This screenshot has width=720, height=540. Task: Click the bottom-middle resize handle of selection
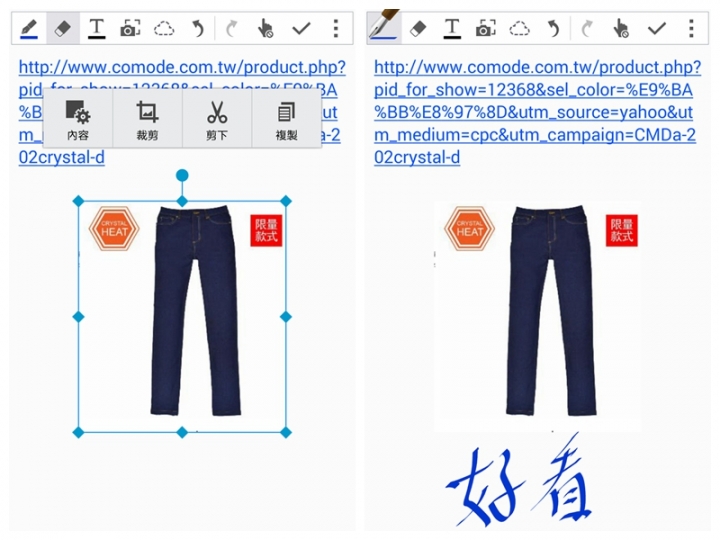(182, 432)
